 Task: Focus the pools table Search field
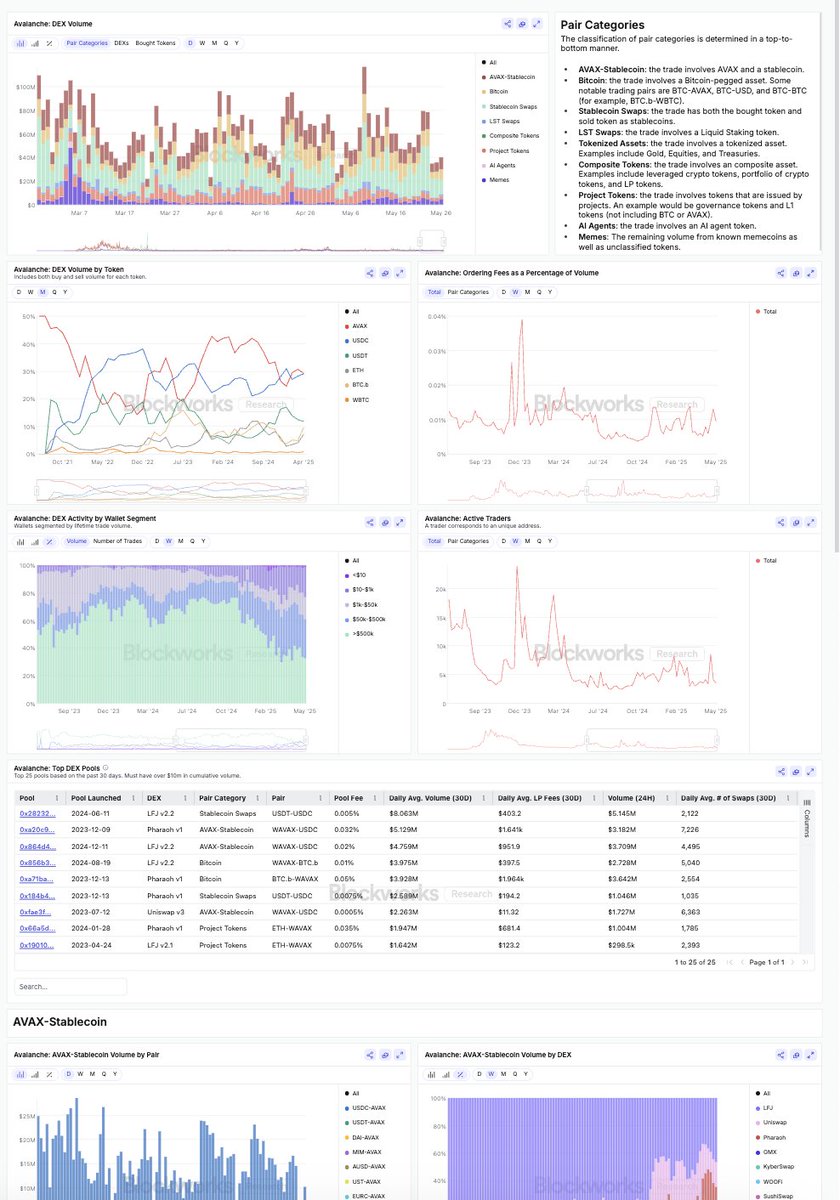(x=71, y=986)
